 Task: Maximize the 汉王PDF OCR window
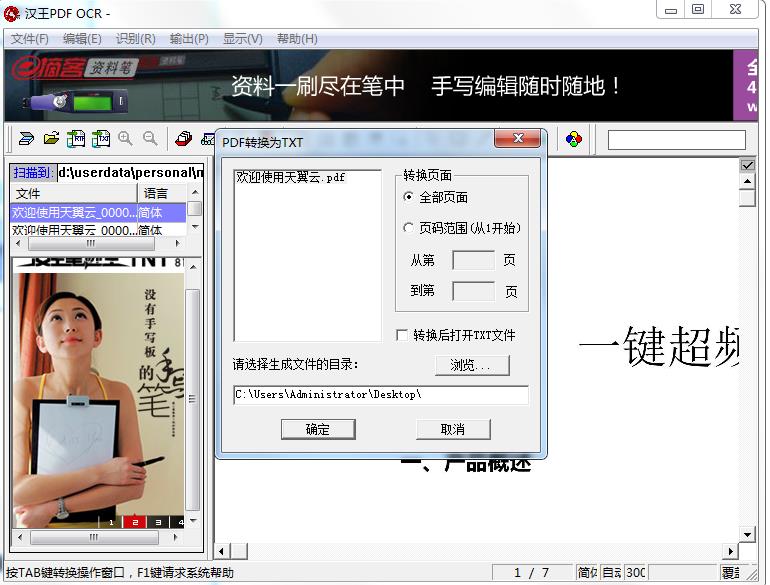coord(698,9)
